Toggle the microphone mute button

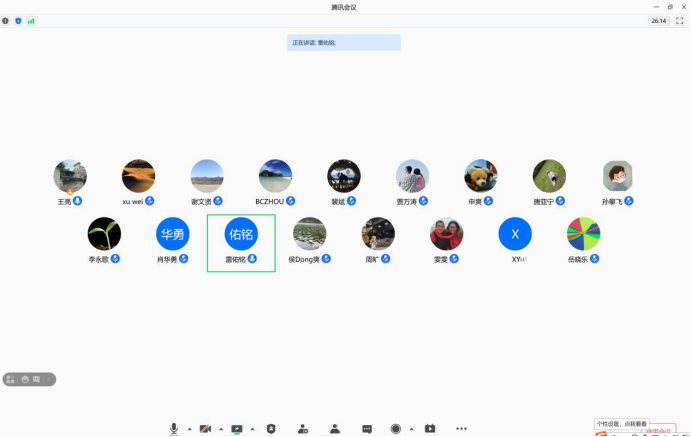click(x=174, y=429)
